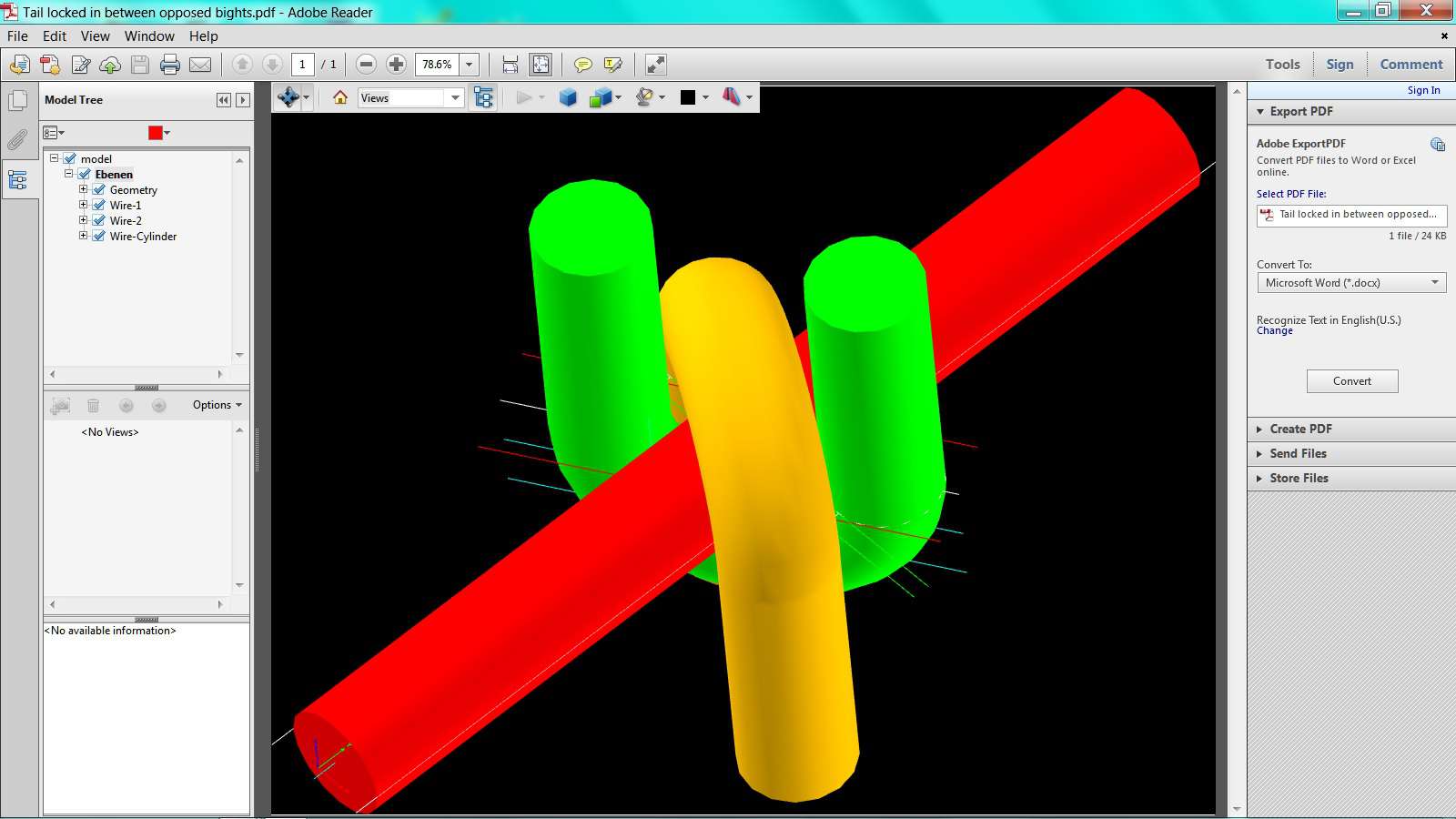The image size is (1456, 819).
Task: Expand the Geometry tree node
Action: point(83,188)
